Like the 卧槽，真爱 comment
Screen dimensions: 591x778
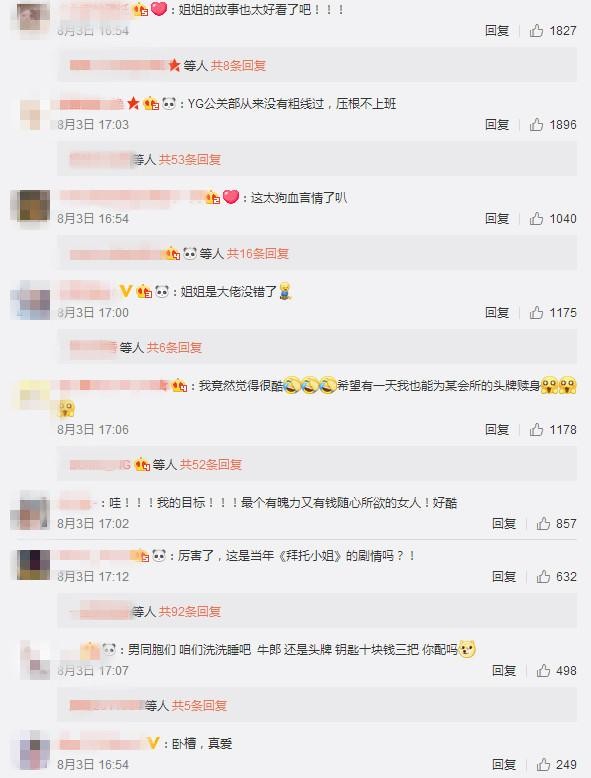coord(543,765)
